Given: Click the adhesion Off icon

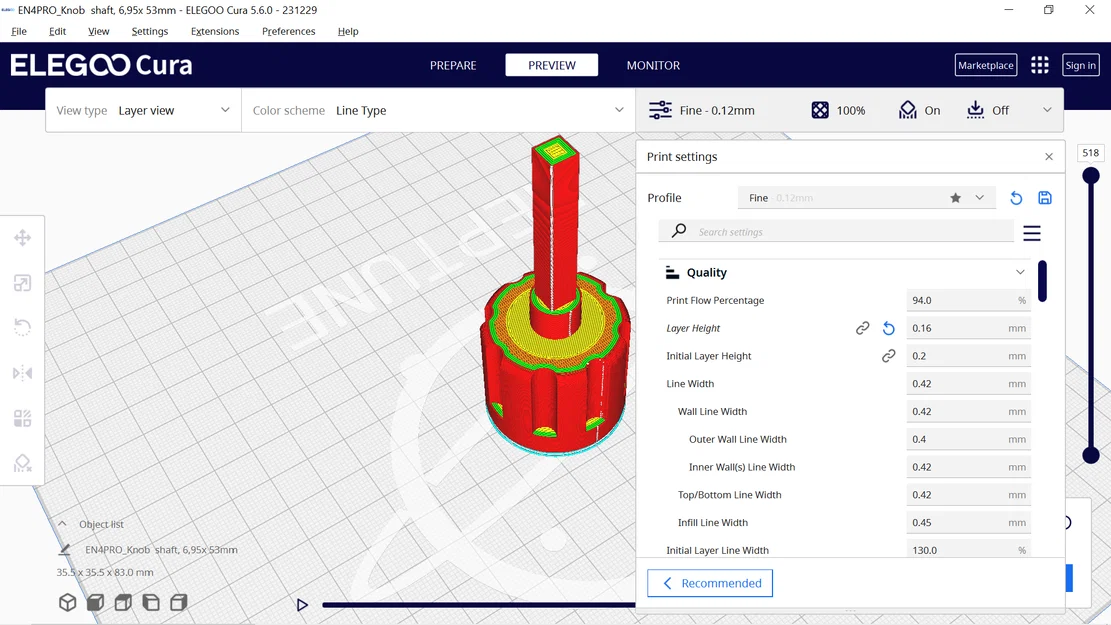Looking at the screenshot, I should coord(976,110).
